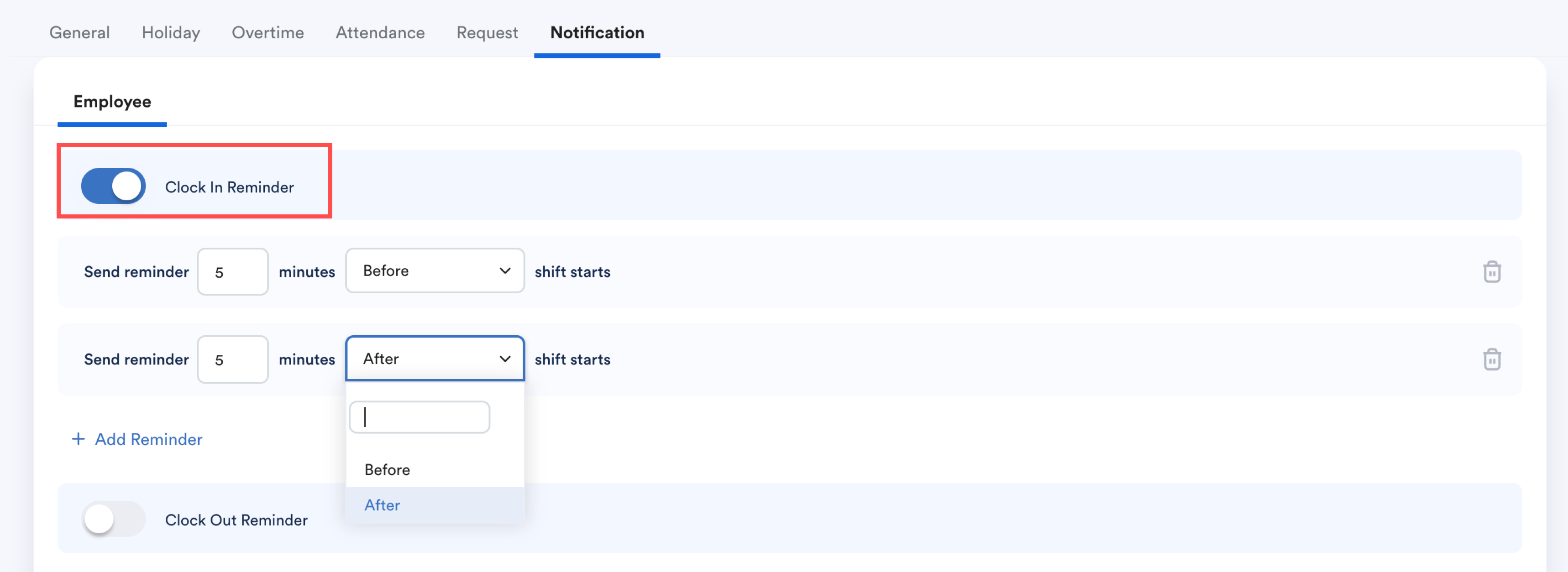This screenshot has width=1568, height=572.
Task: Click the Add Reminder link
Action: (x=148, y=439)
